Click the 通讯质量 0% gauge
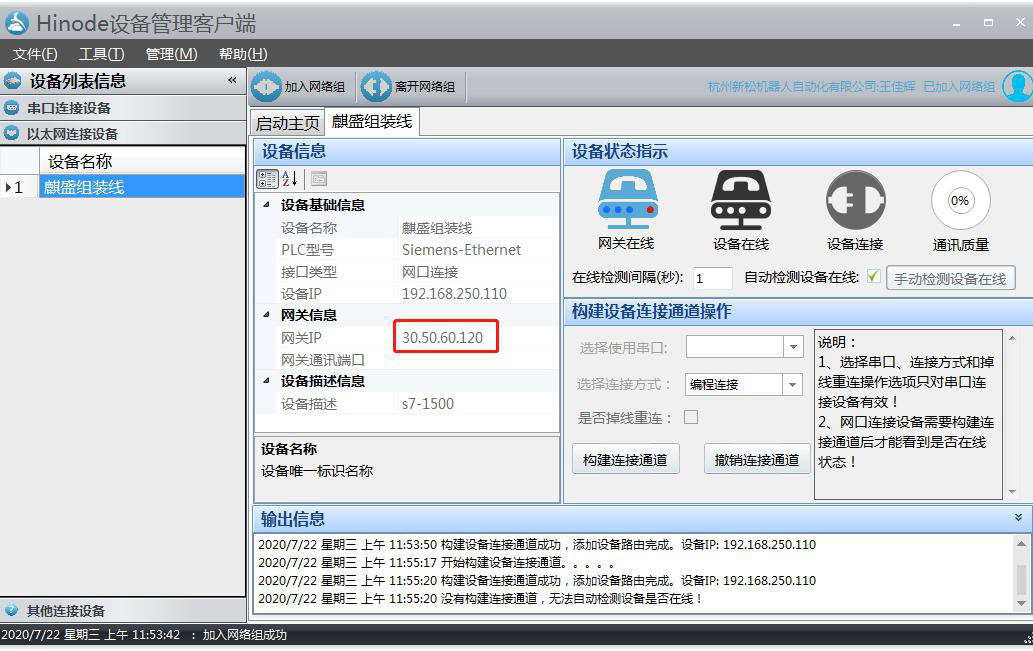This screenshot has height=651, width=1033. click(959, 200)
